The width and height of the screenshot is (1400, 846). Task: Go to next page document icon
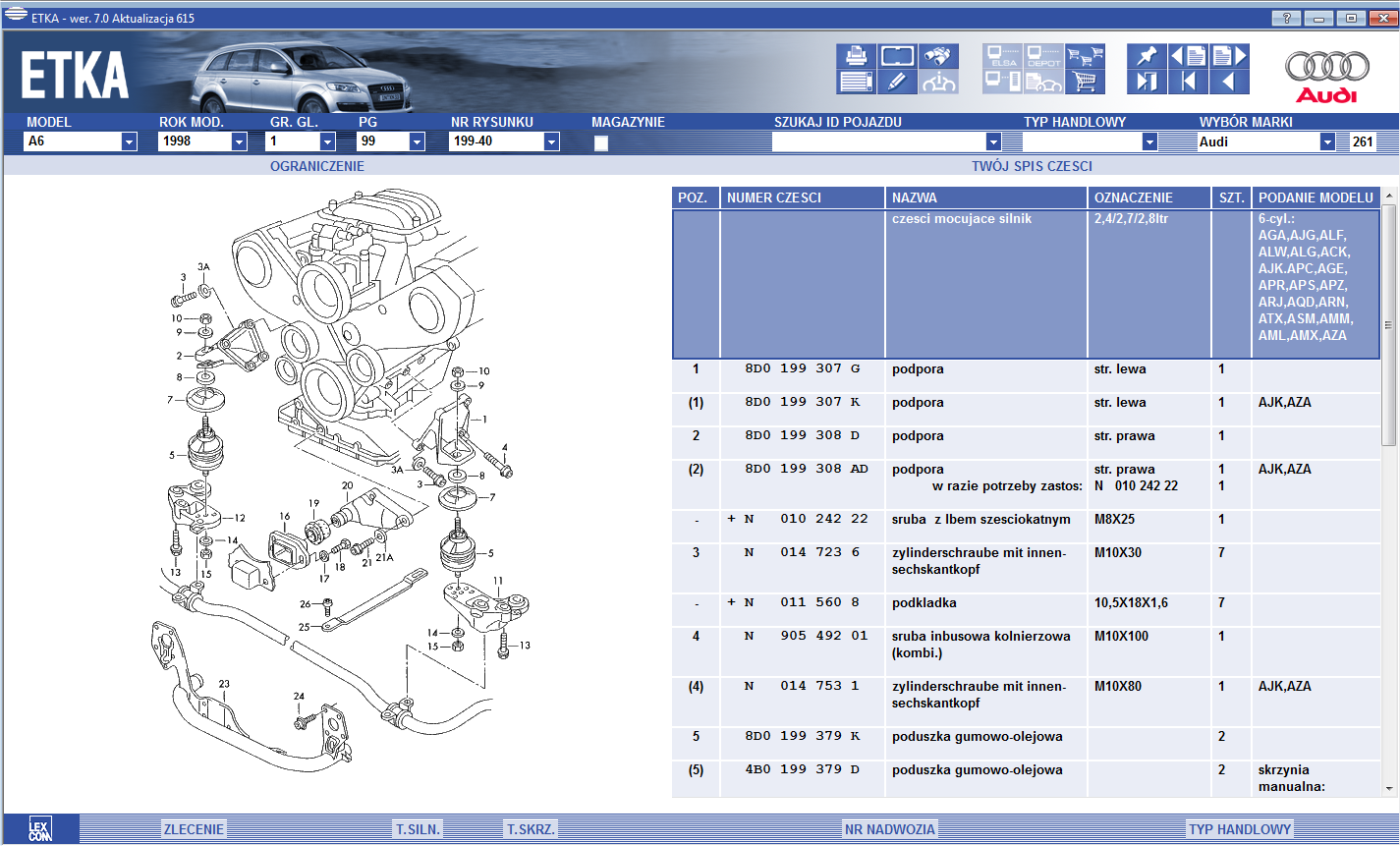pyautogui.click(x=1229, y=56)
